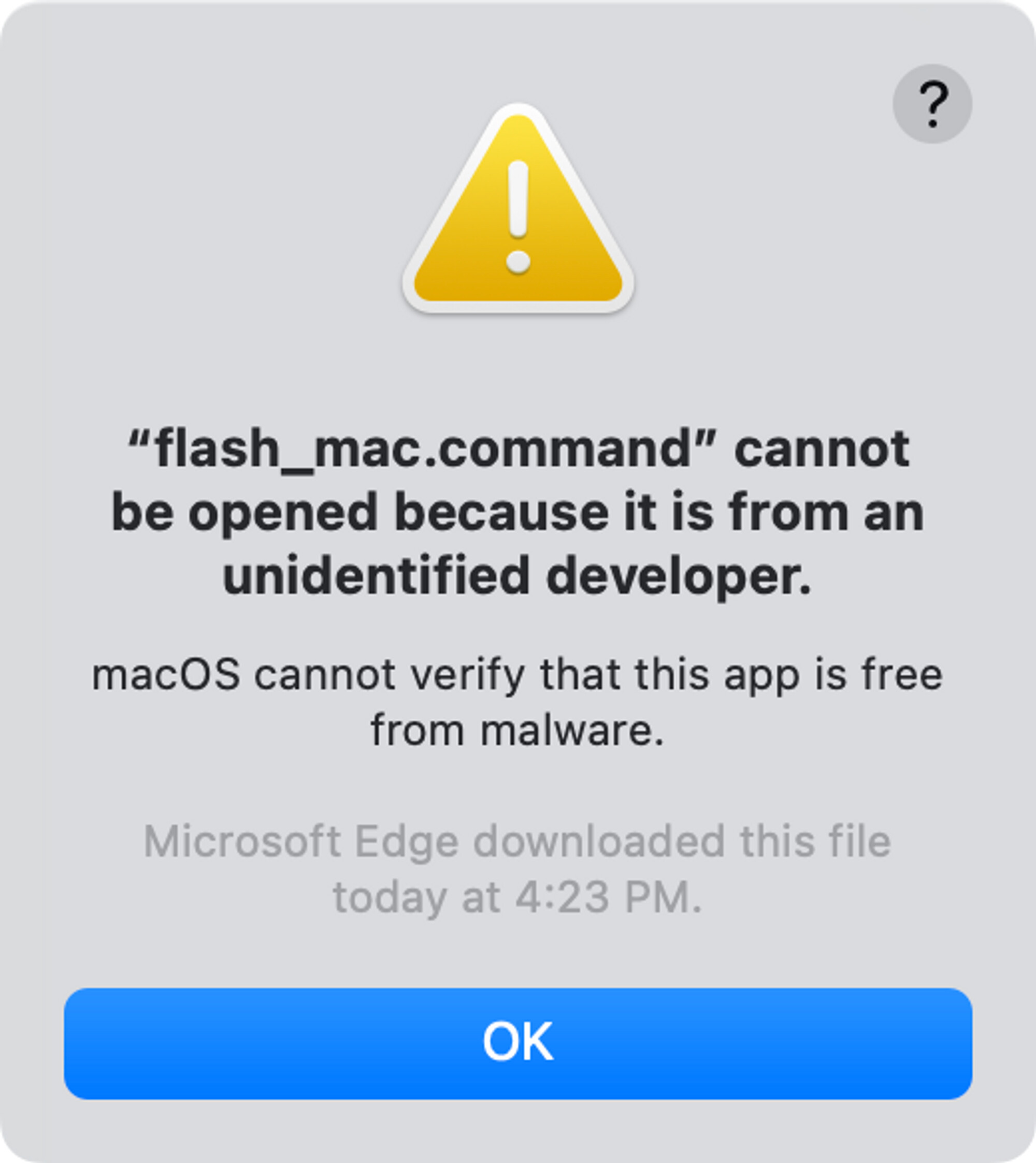1036x1163 pixels.
Task: Click the "today at" gray text
Action: click(416, 898)
